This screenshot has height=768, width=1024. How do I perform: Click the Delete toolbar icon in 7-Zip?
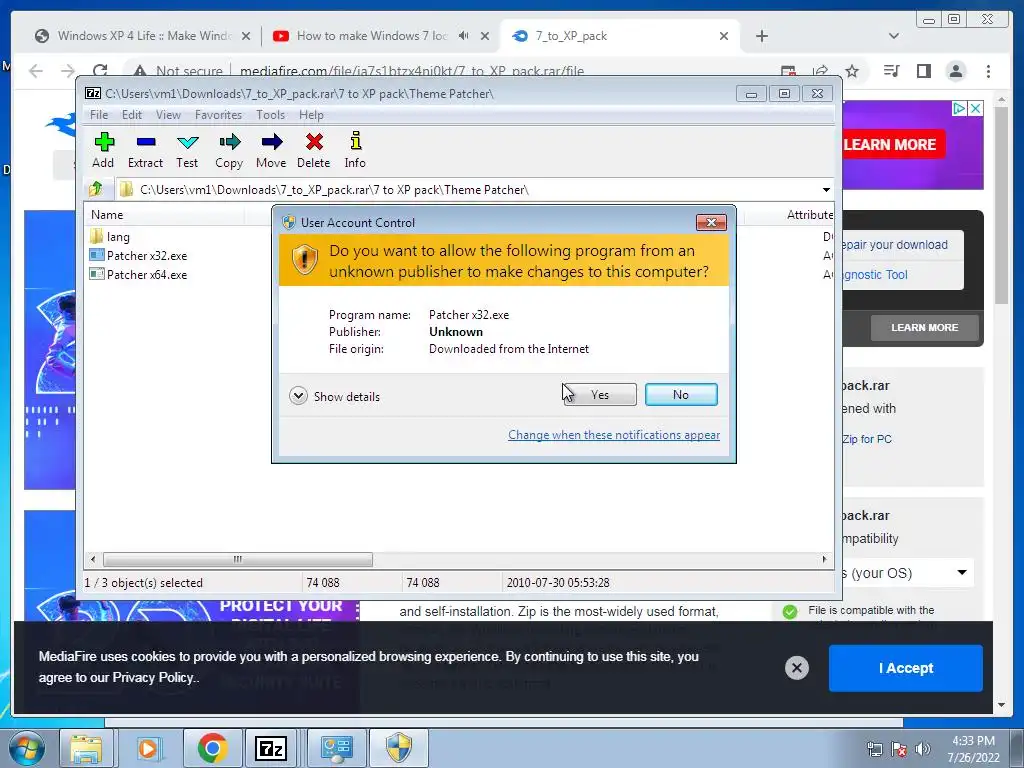pos(313,150)
